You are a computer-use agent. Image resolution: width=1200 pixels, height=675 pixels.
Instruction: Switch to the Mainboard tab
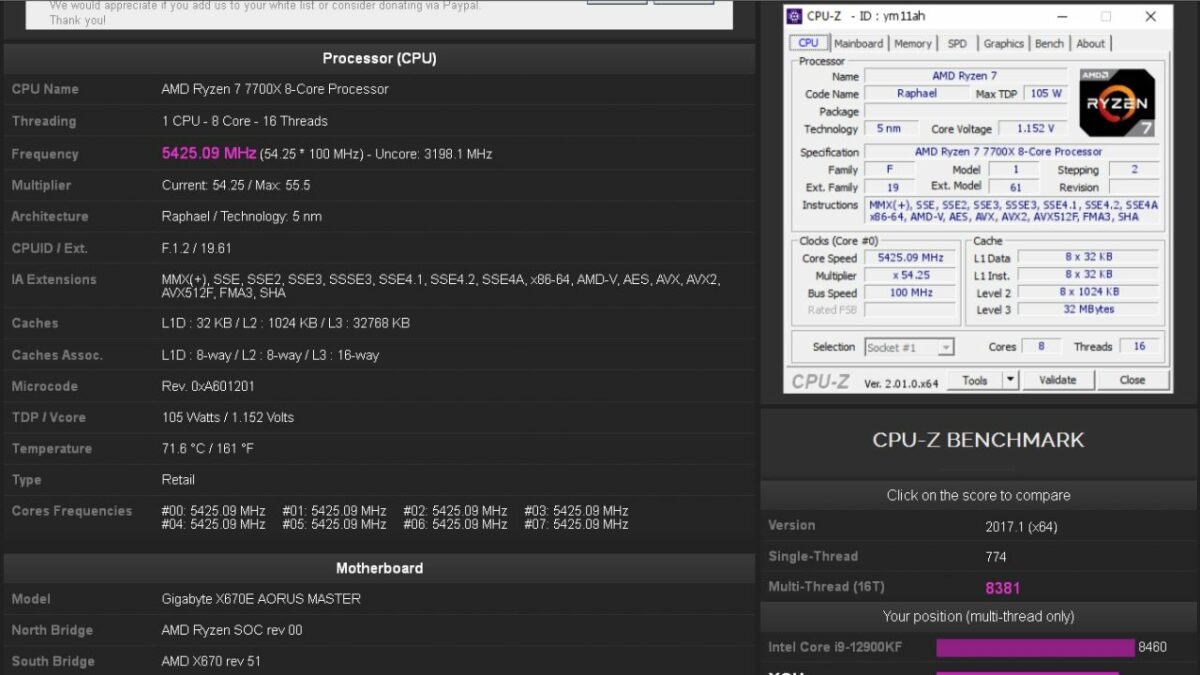[x=859, y=43]
